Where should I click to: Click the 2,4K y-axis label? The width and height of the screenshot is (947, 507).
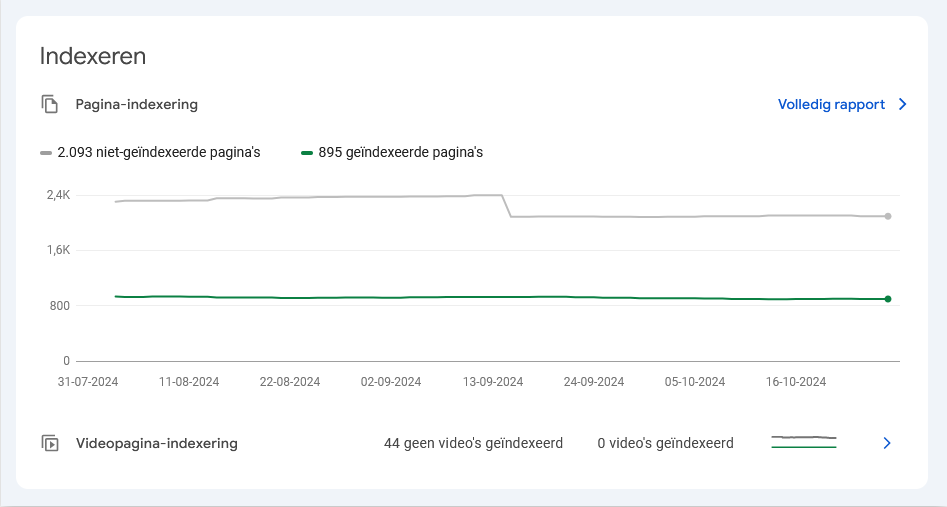[59, 195]
